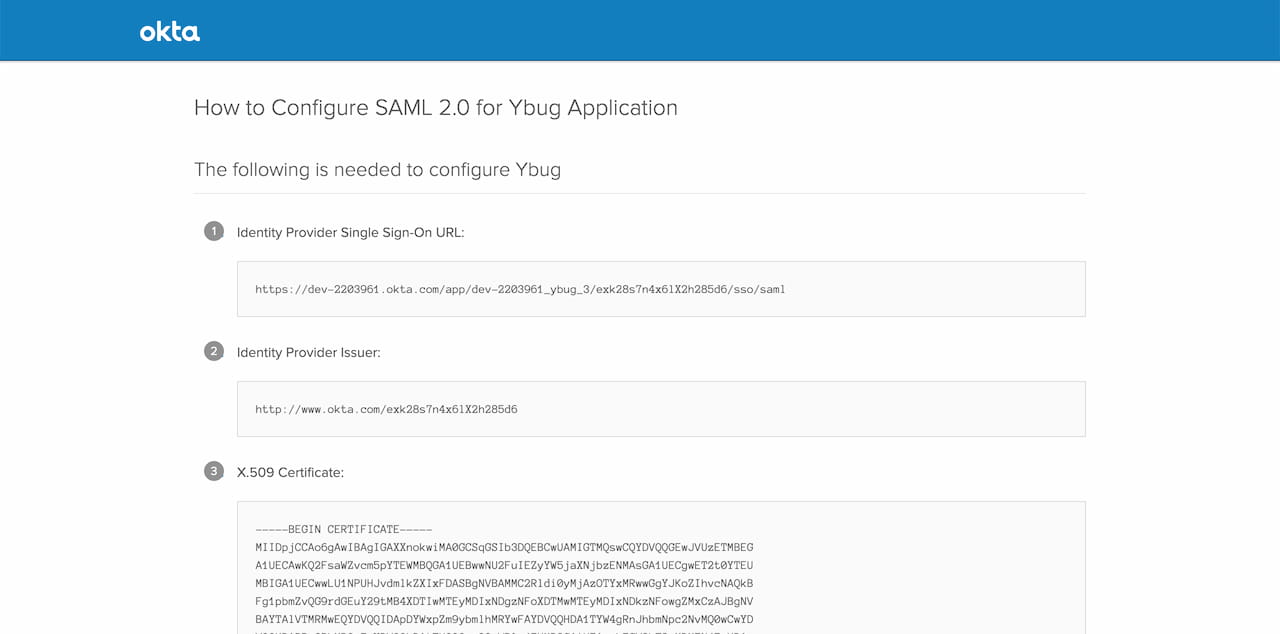Click the 'Identity Provider Issuer:' label
The width and height of the screenshot is (1280, 634).
[308, 353]
